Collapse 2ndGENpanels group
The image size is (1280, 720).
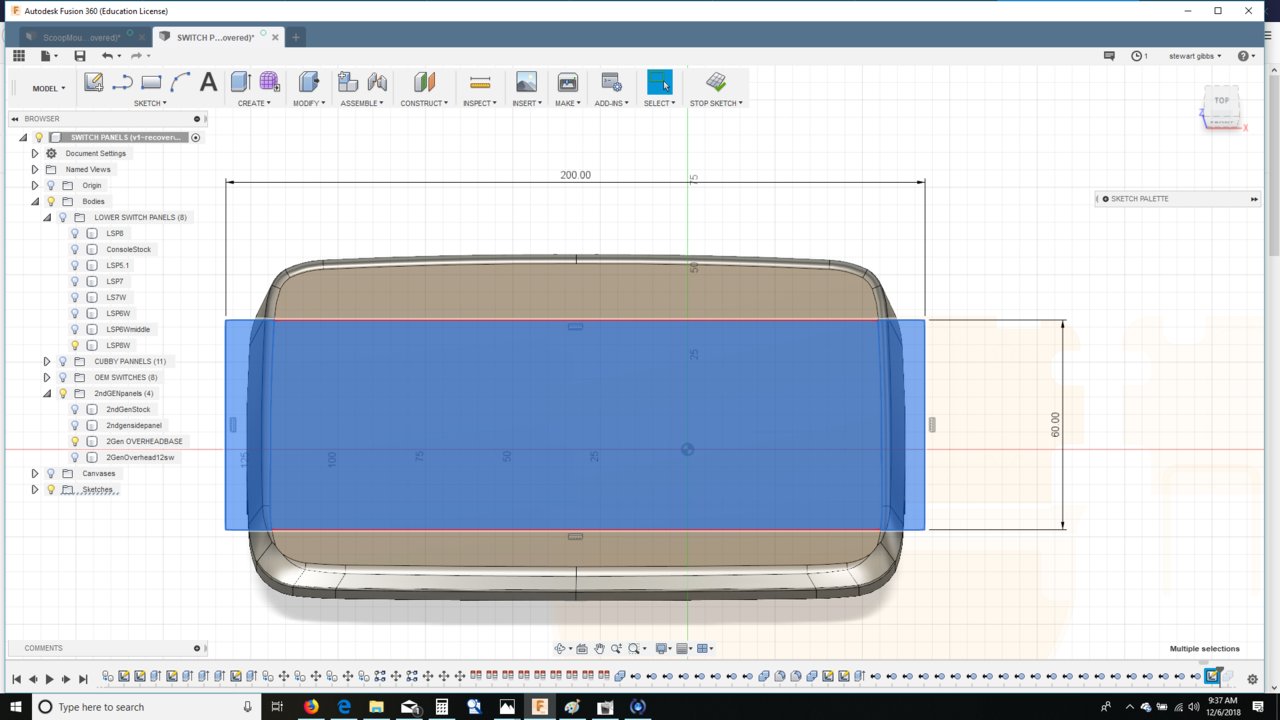[x=47, y=393]
